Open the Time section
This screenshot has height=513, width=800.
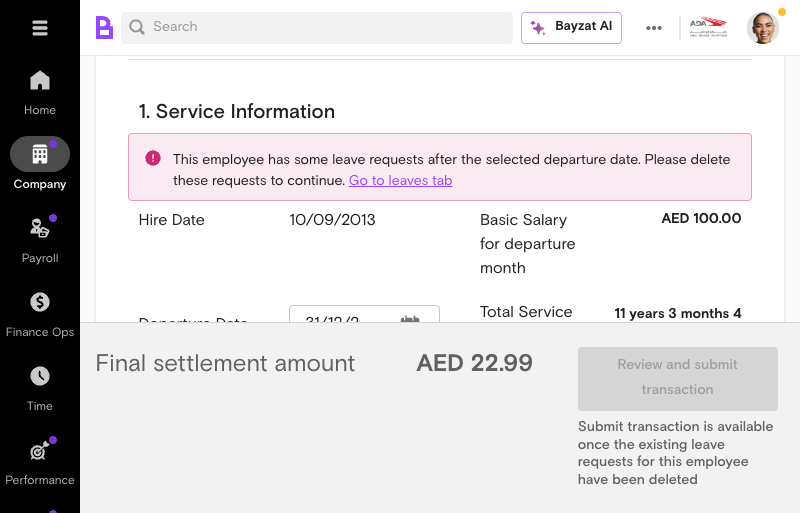tap(40, 388)
